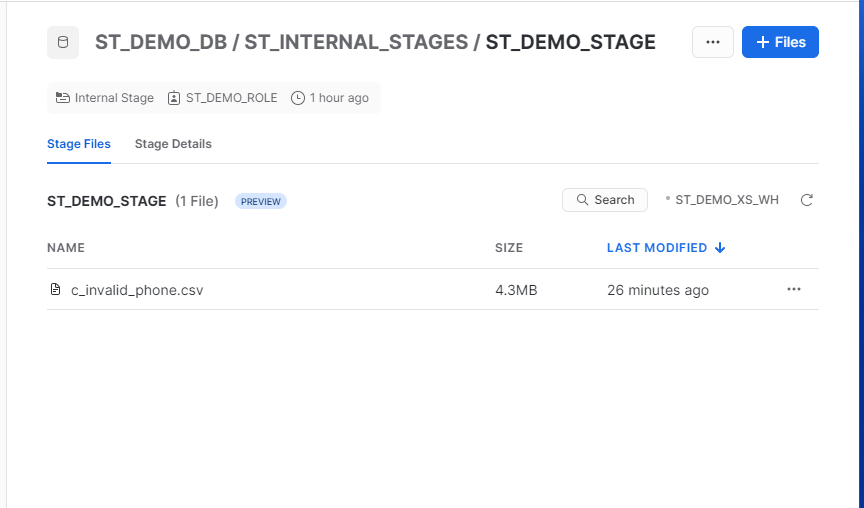Open the more options menu beside Files button
This screenshot has width=864, height=508.
coord(713,42)
